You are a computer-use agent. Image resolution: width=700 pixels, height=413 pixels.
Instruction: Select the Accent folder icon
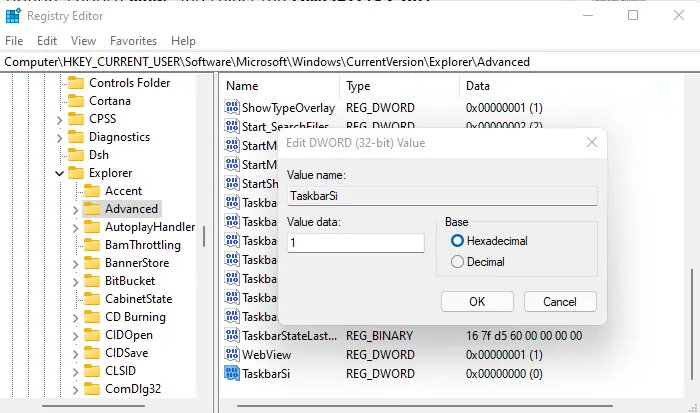click(x=92, y=191)
